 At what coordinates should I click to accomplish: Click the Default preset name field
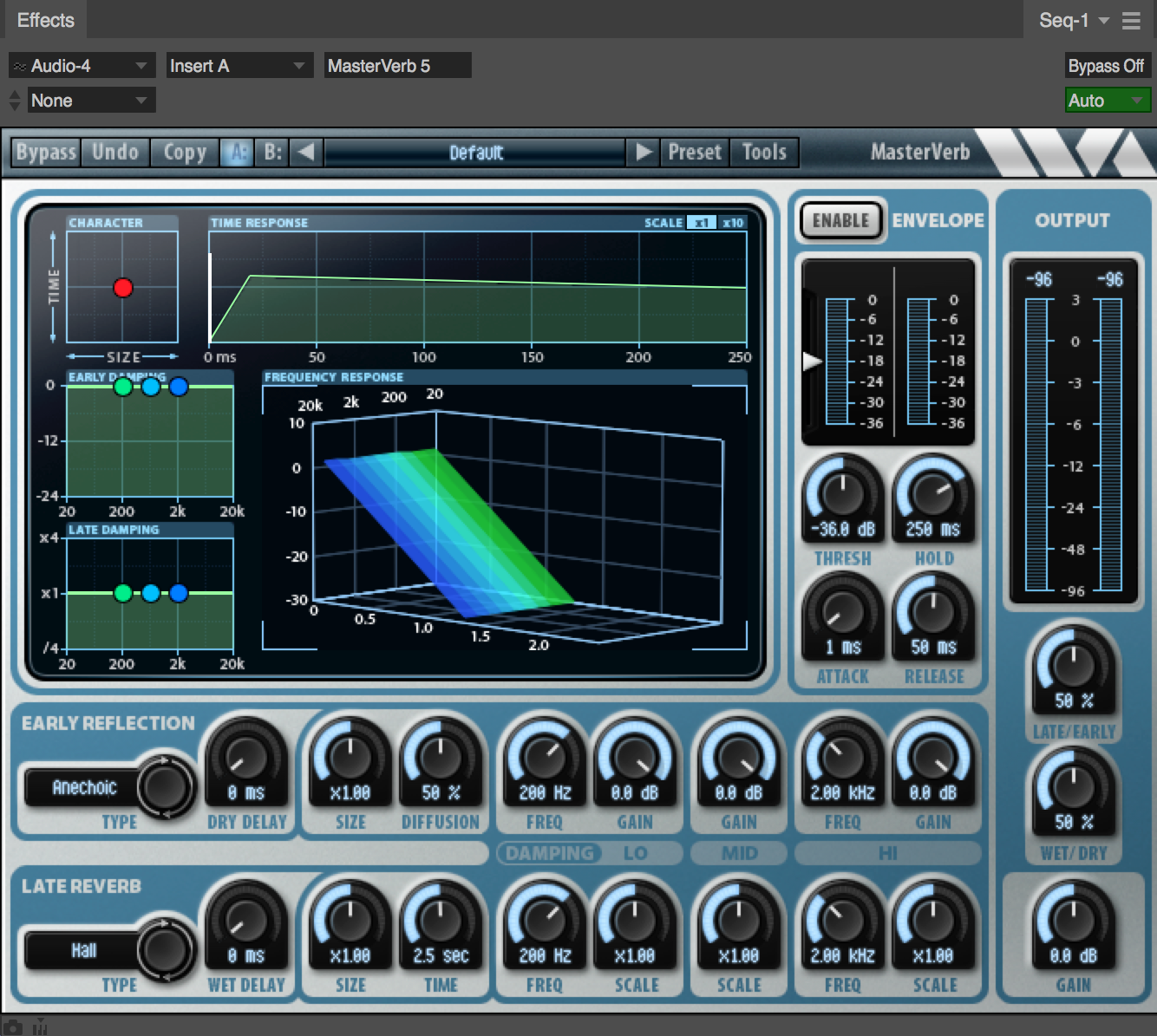tap(475, 153)
